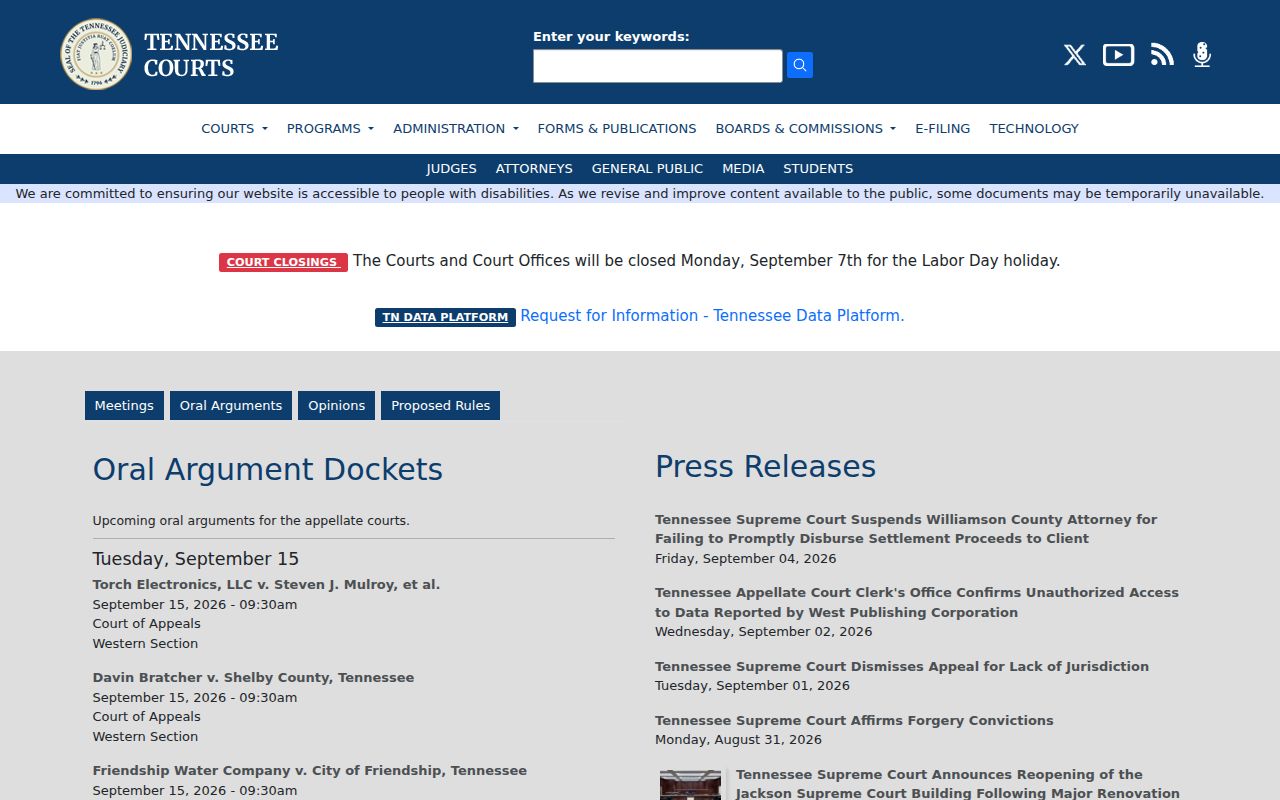Open Request for Information data platform link
1280x800 pixels.
tap(712, 315)
